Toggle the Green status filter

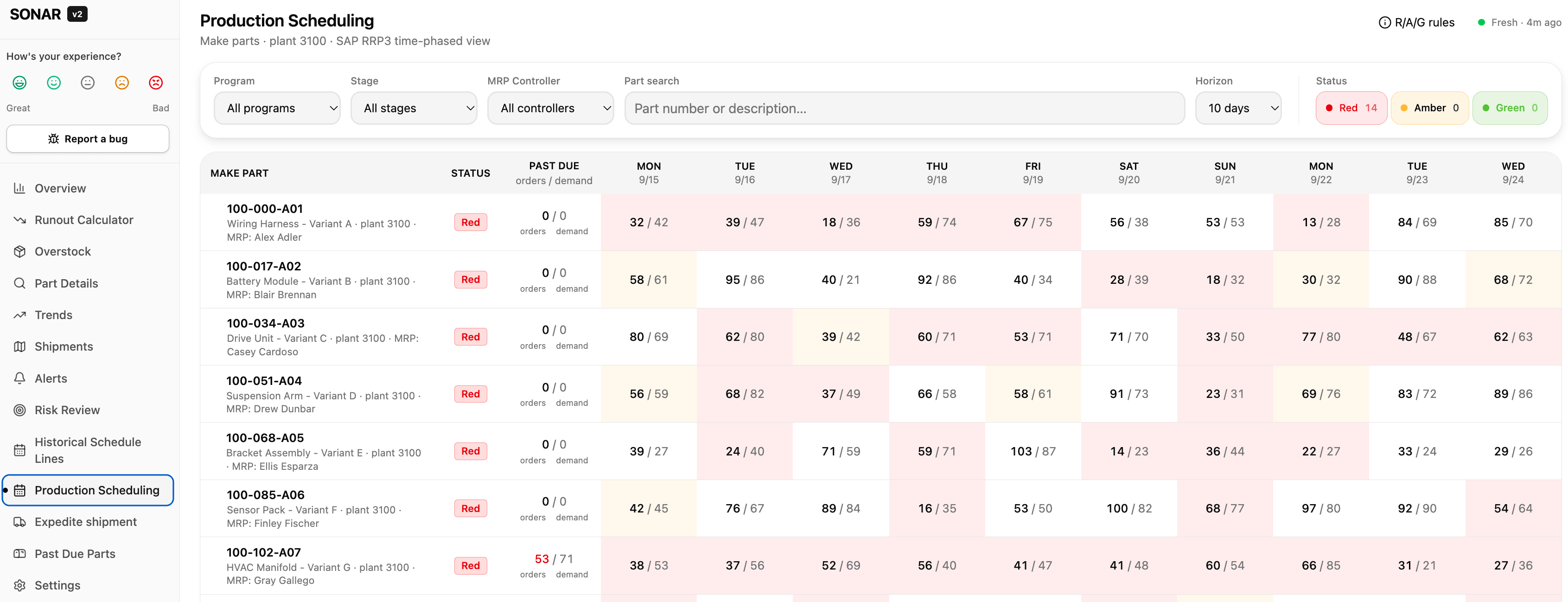click(1510, 108)
